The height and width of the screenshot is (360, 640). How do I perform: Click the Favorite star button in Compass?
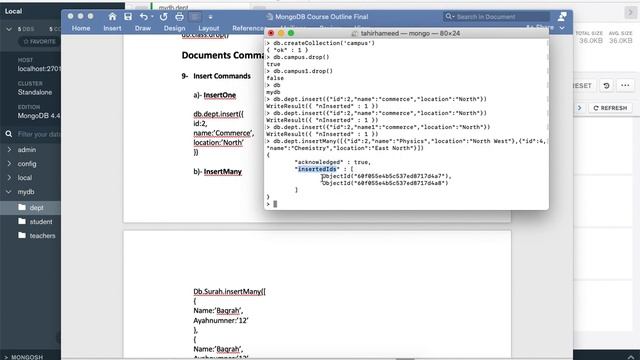click(x=39, y=41)
